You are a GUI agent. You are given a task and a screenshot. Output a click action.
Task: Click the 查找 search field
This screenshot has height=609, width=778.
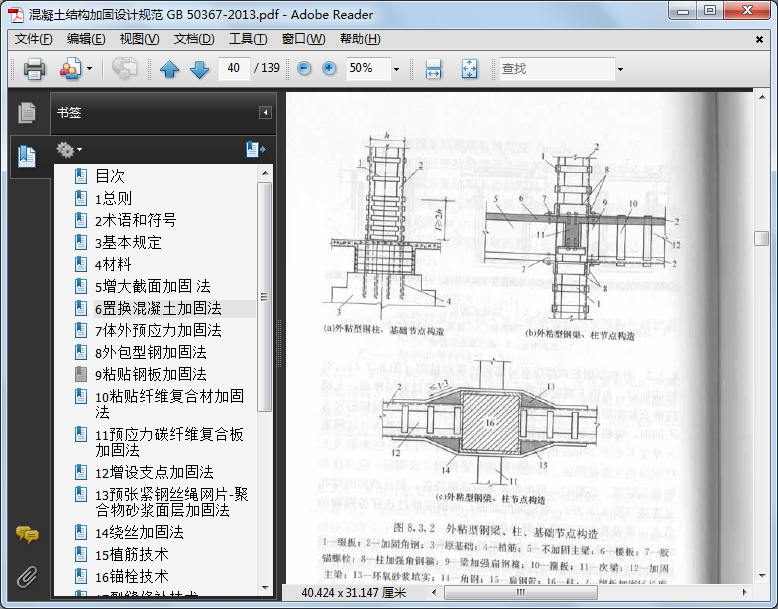(556, 68)
